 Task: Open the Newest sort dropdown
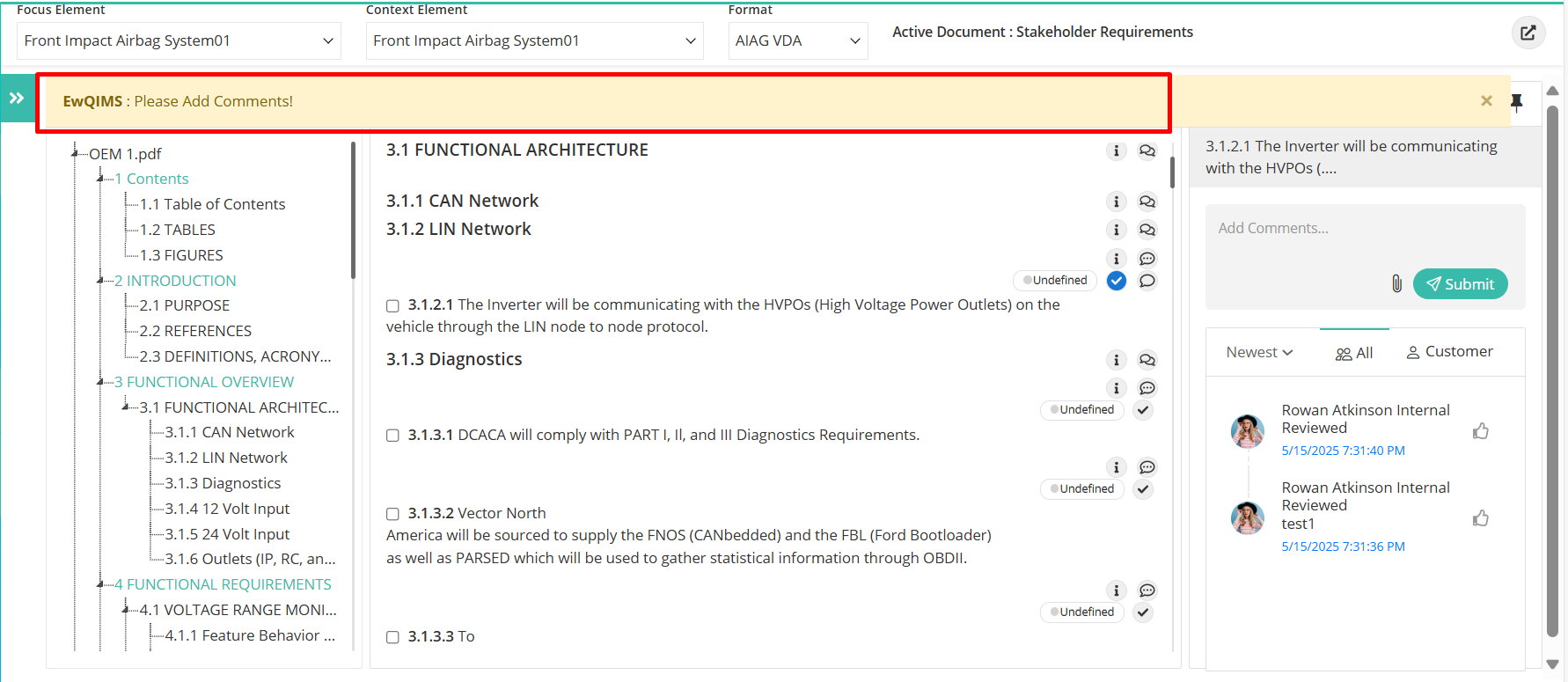(1259, 353)
